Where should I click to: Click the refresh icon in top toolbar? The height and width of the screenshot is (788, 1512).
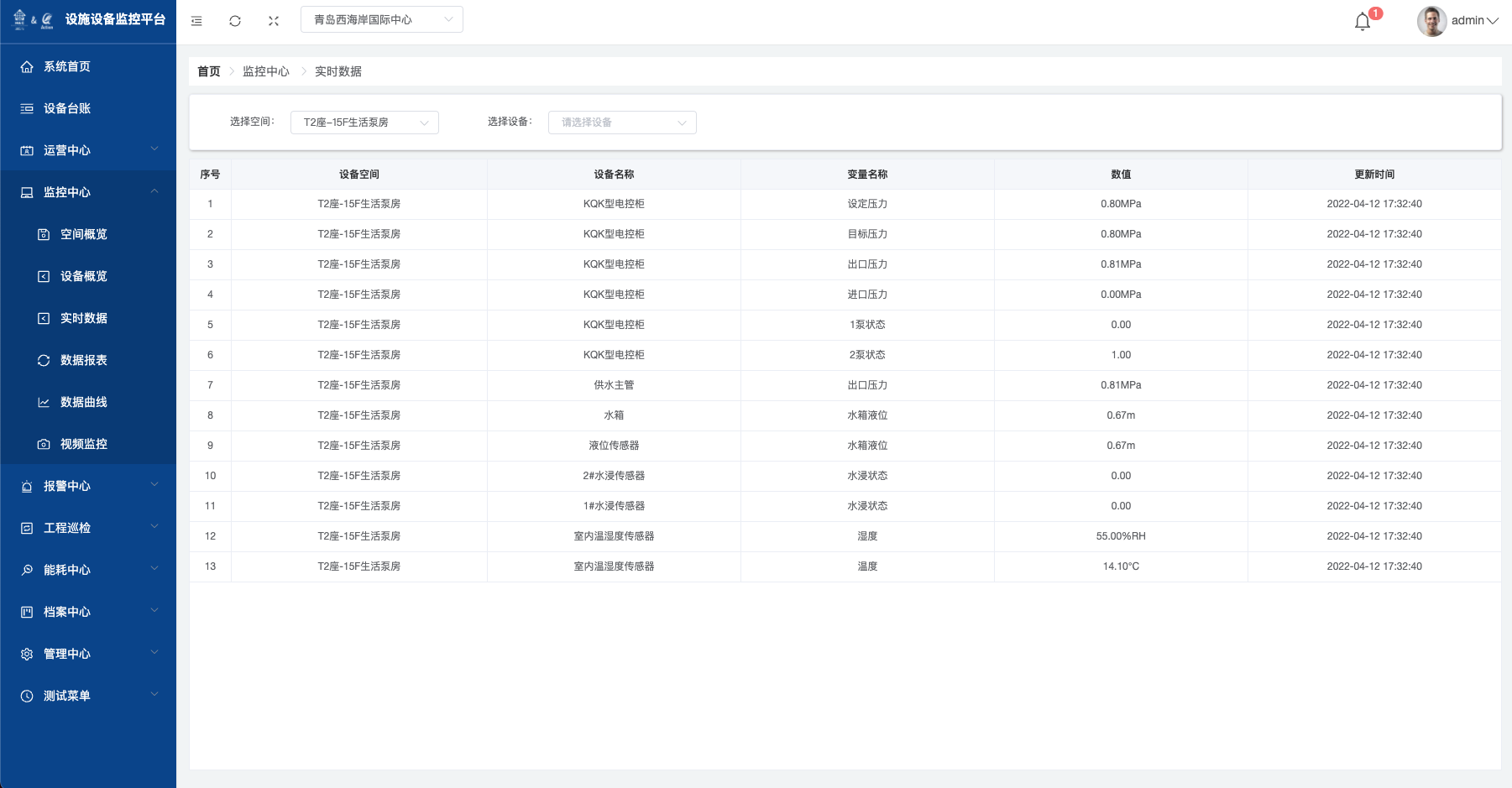tap(235, 21)
